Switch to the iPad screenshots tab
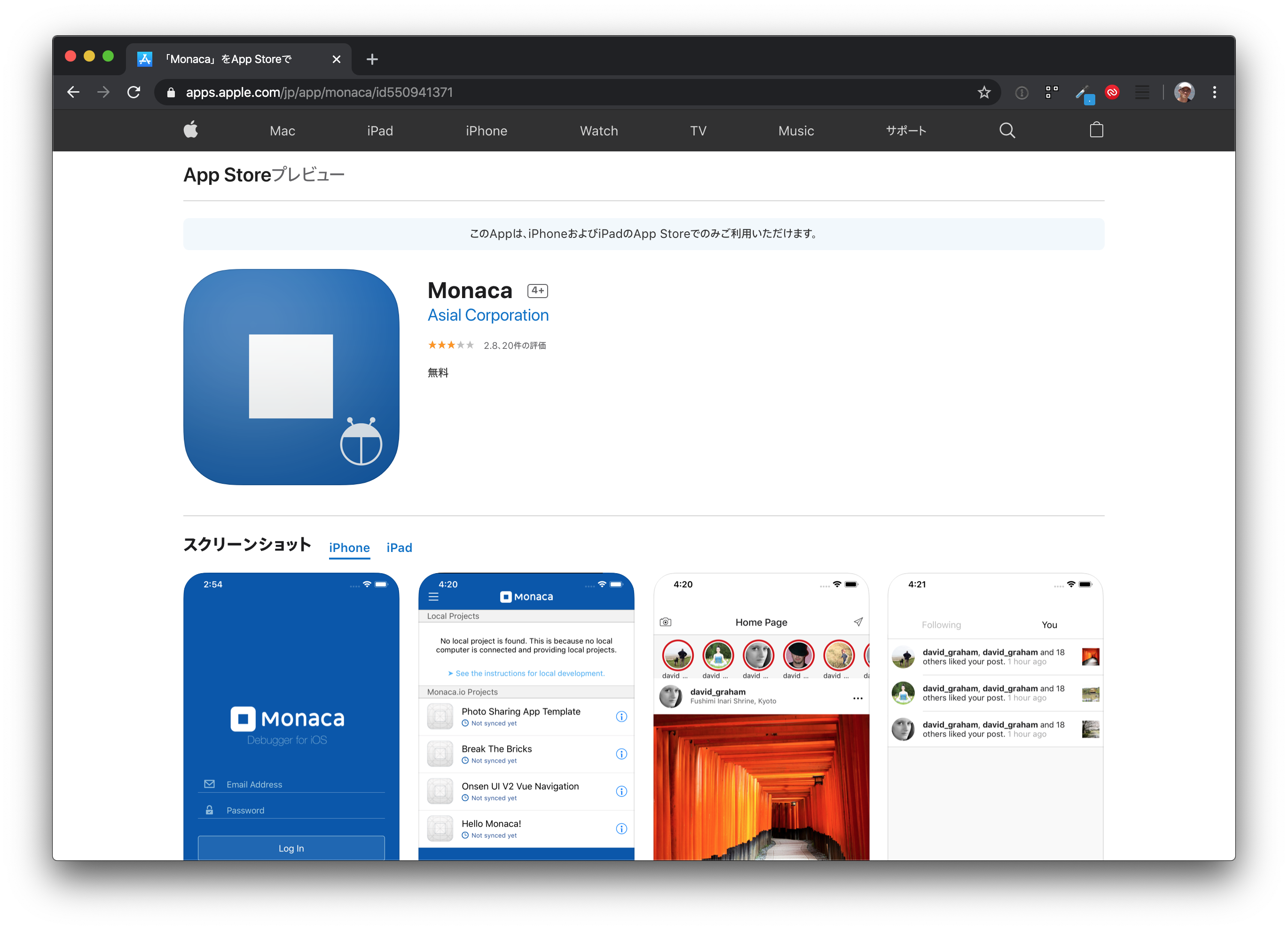 tap(399, 548)
